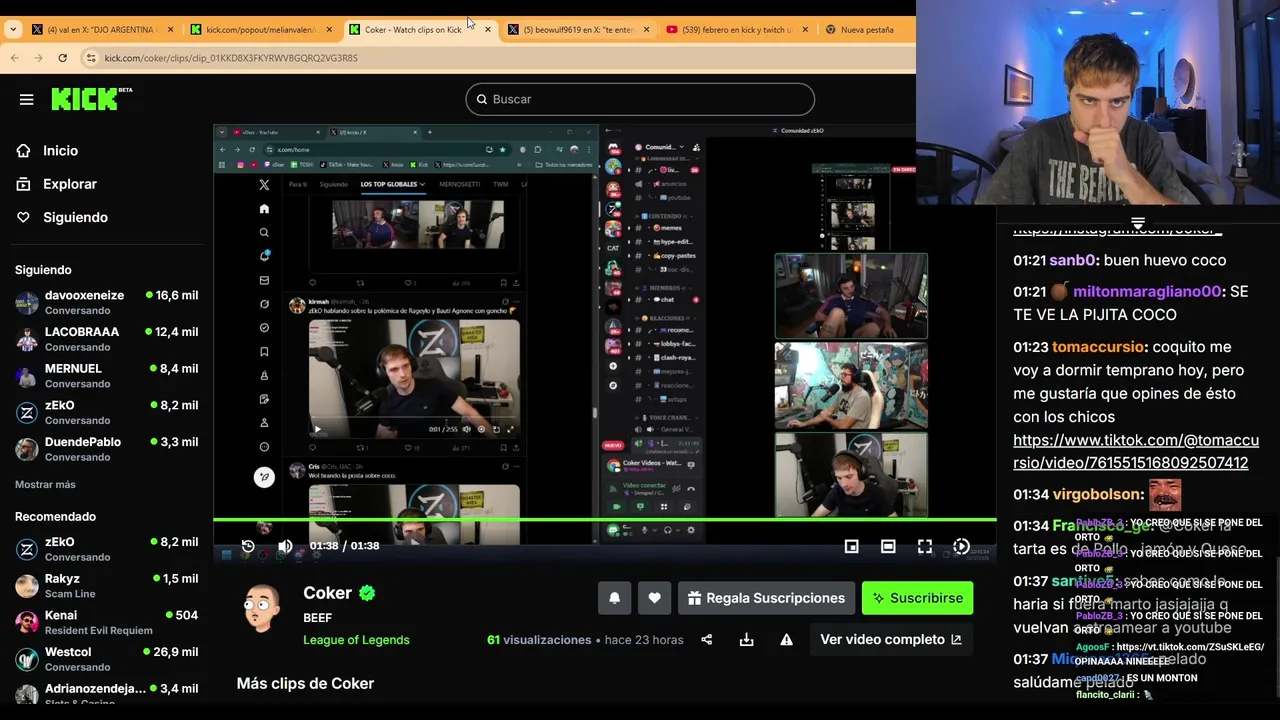Close the febrero en kick YouTube tab

click(x=805, y=30)
